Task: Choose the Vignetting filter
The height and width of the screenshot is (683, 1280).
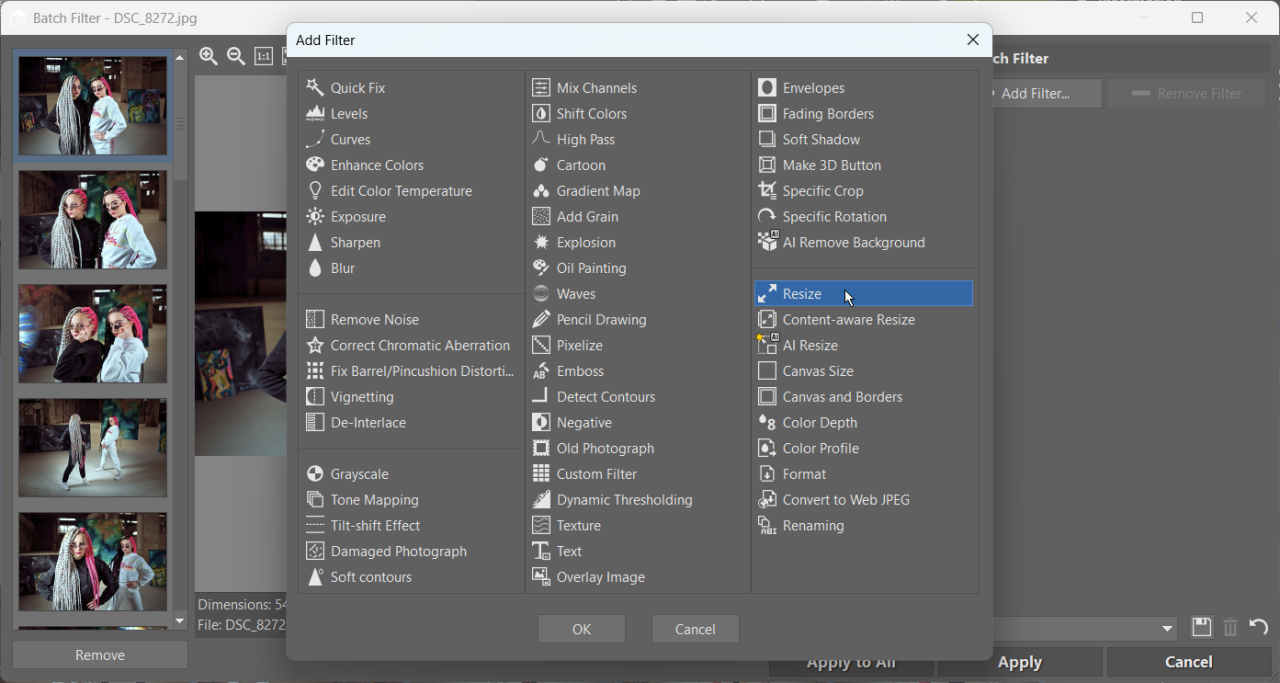Action: click(x=362, y=397)
